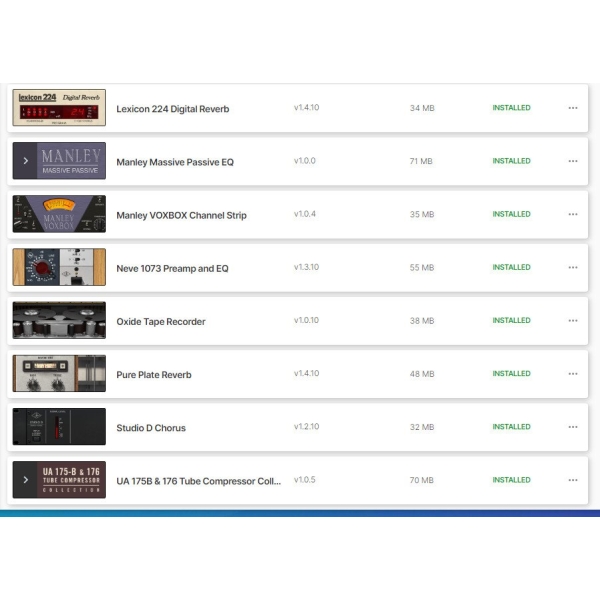This screenshot has width=600, height=600.
Task: Open more options for Manley Massive Passive EQ
Action: (572, 161)
